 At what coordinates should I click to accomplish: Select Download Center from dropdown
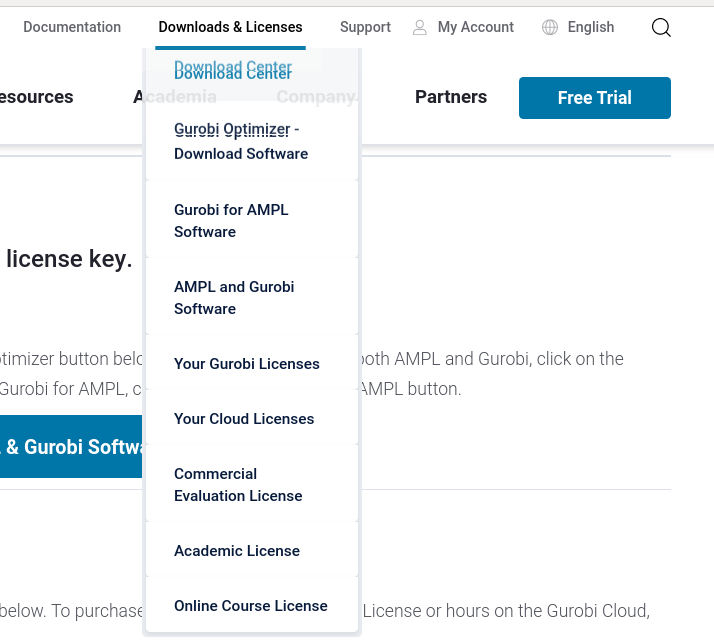coord(233,71)
